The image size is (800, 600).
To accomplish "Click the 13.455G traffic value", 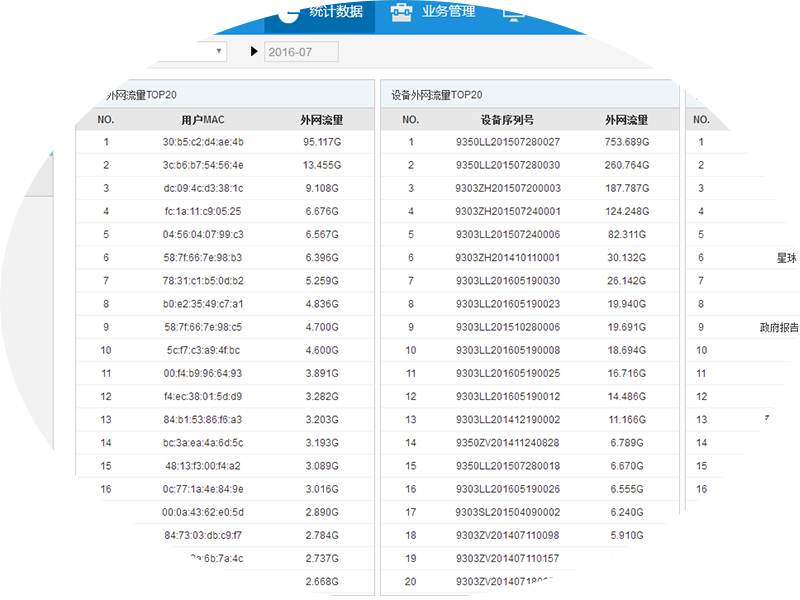I will pos(322,165).
